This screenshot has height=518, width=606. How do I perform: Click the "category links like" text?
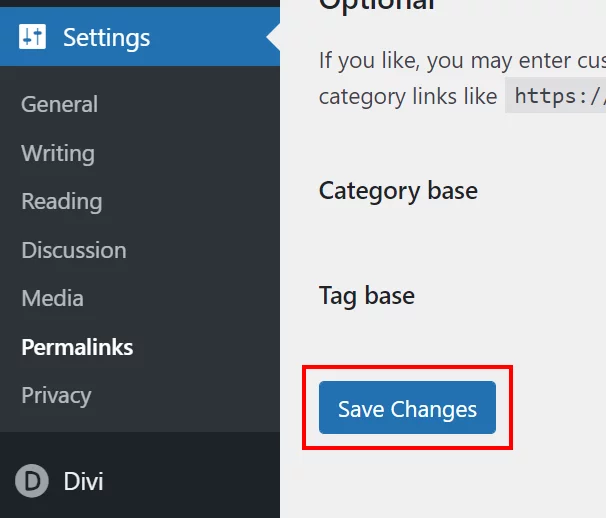(x=408, y=97)
